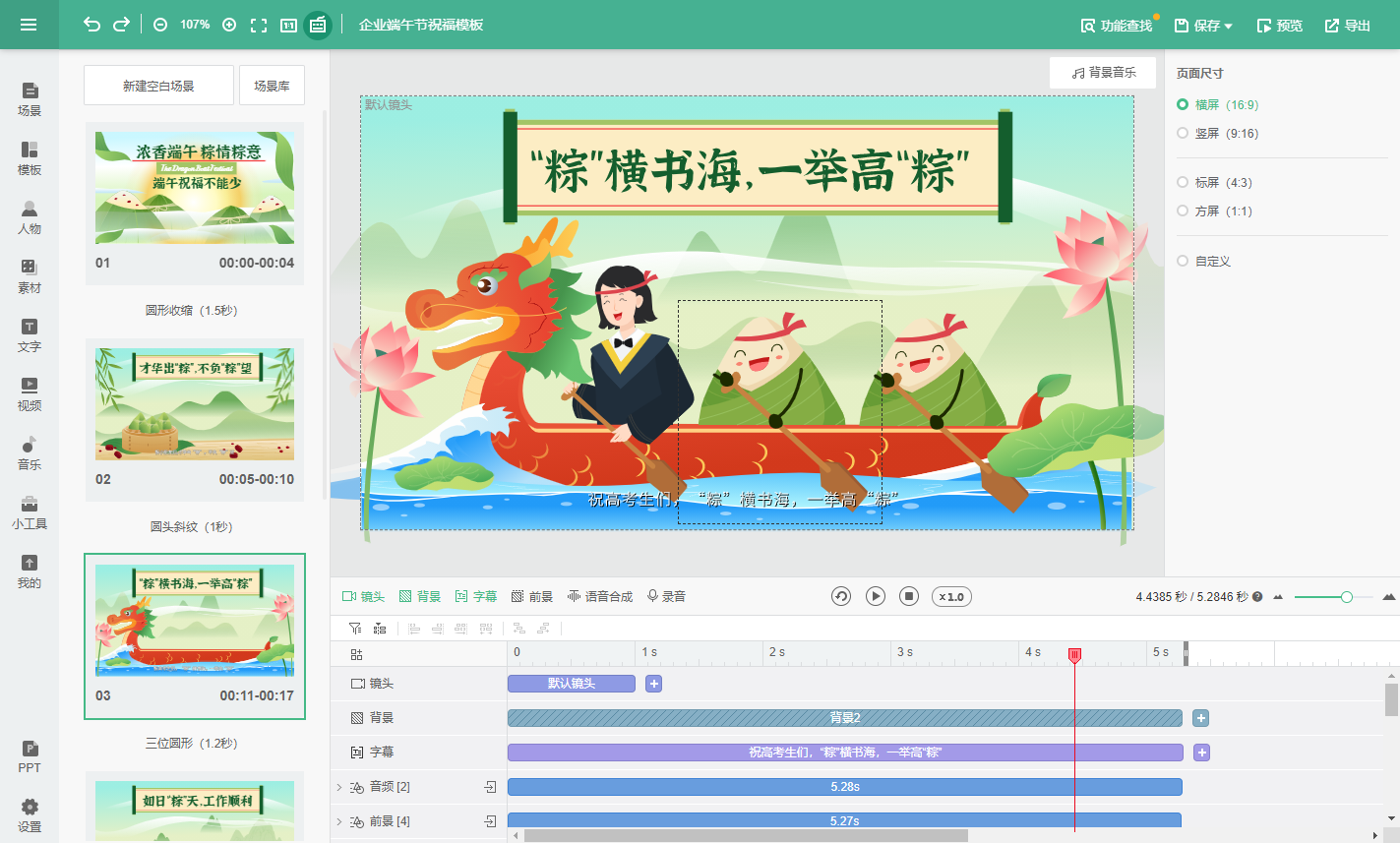Set canvas to 1:1 actual size
The image size is (1400, 843).
(288, 25)
